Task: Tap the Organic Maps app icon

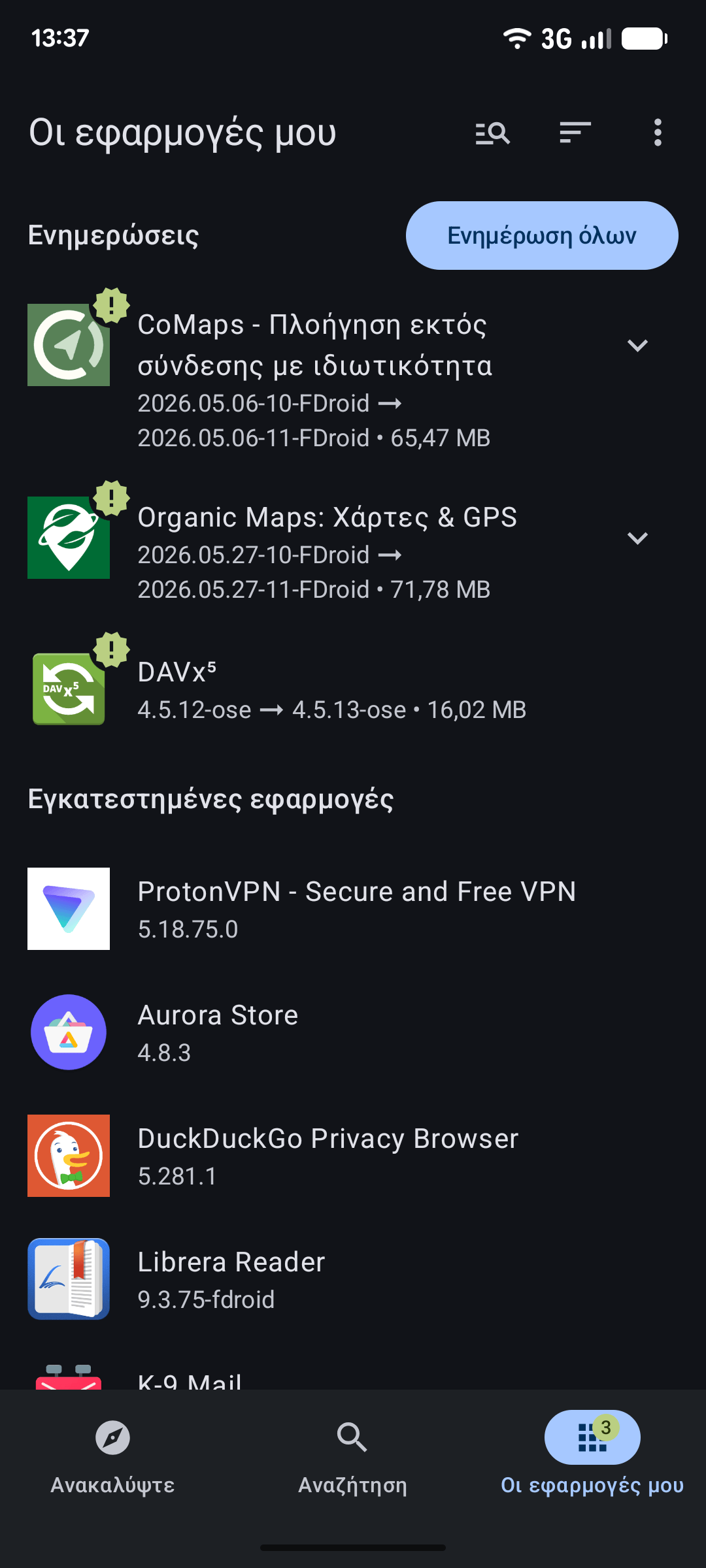Action: (69, 538)
